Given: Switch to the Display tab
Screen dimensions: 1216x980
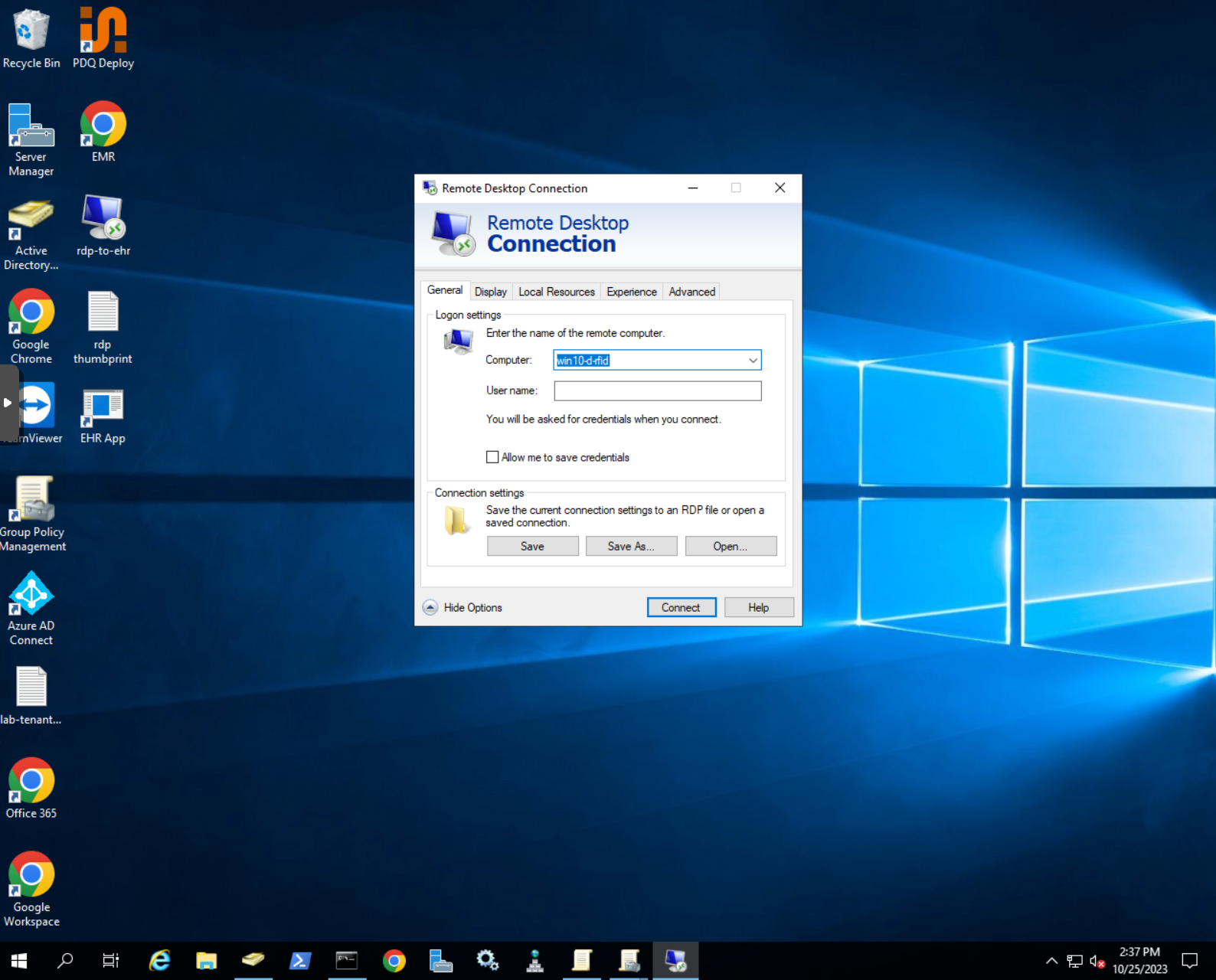Looking at the screenshot, I should (490, 292).
